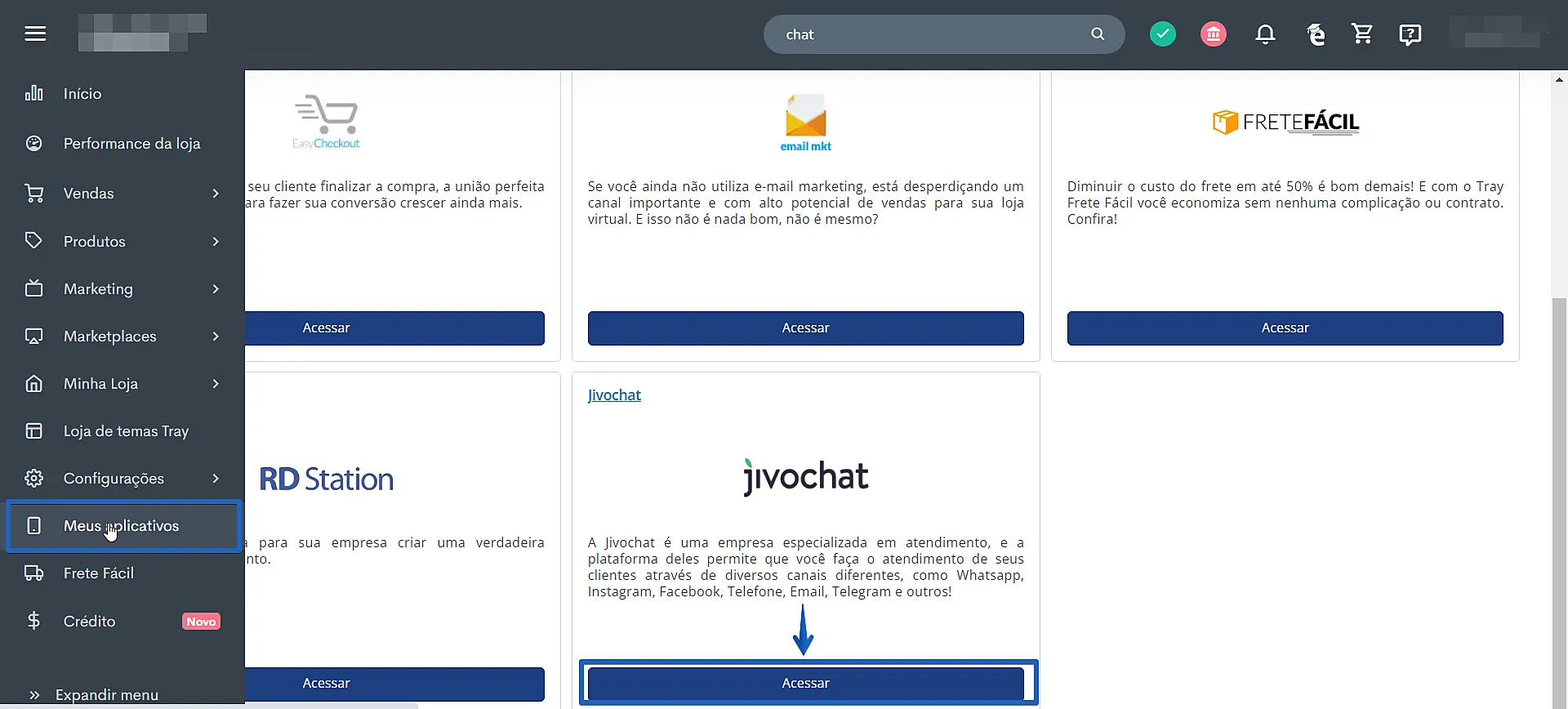Image resolution: width=1568 pixels, height=709 pixels.
Task: Expand the Marketing submenu arrow
Action: pyautogui.click(x=216, y=289)
